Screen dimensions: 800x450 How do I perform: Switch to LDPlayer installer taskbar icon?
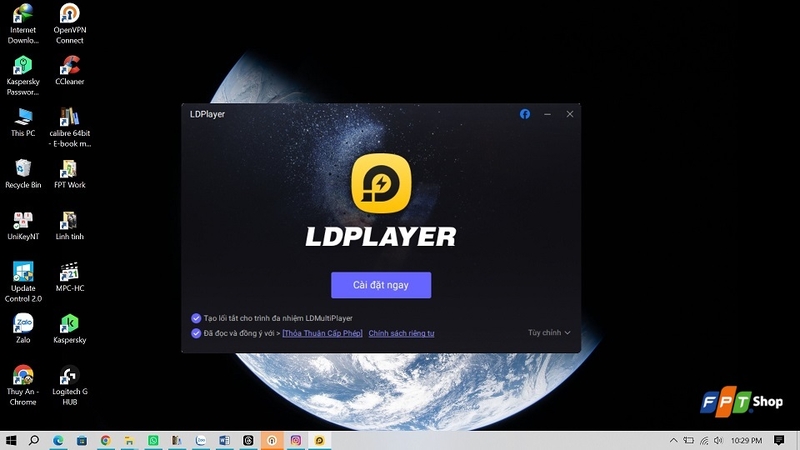319,440
